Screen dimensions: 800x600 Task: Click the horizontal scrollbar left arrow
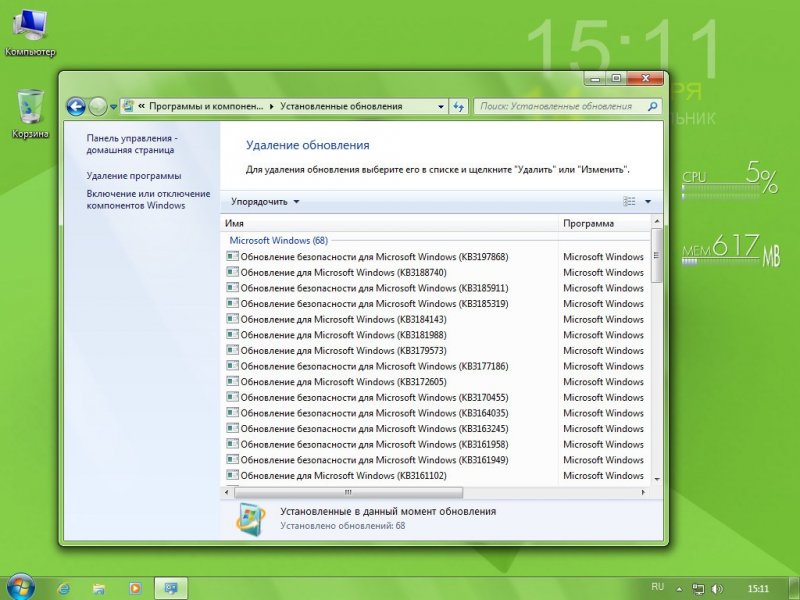[x=228, y=492]
